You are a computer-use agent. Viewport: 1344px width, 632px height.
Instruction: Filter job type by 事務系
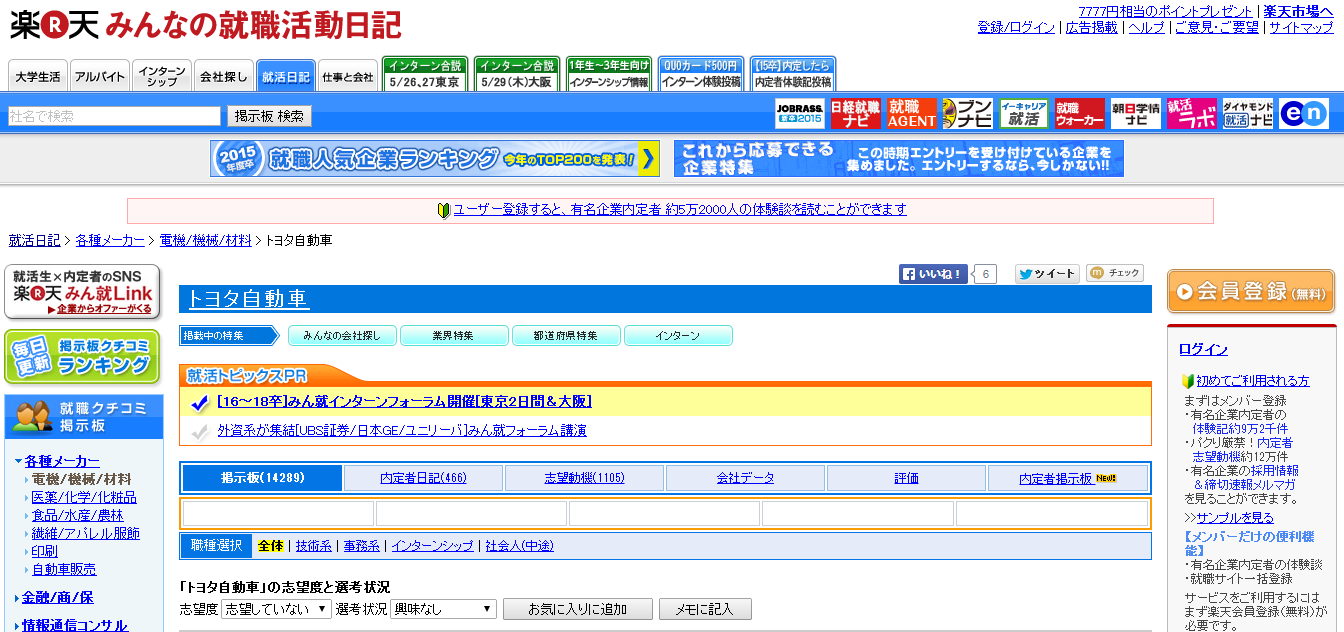(x=362, y=546)
